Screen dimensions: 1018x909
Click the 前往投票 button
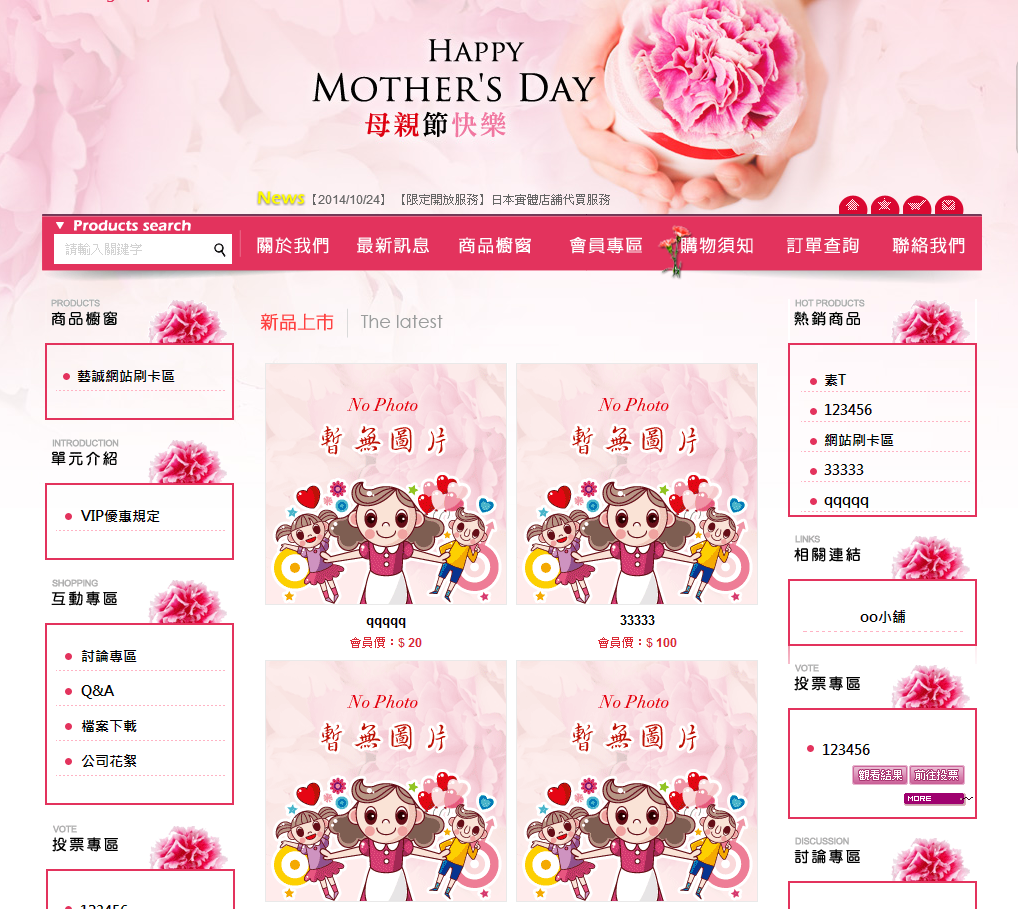[x=936, y=775]
